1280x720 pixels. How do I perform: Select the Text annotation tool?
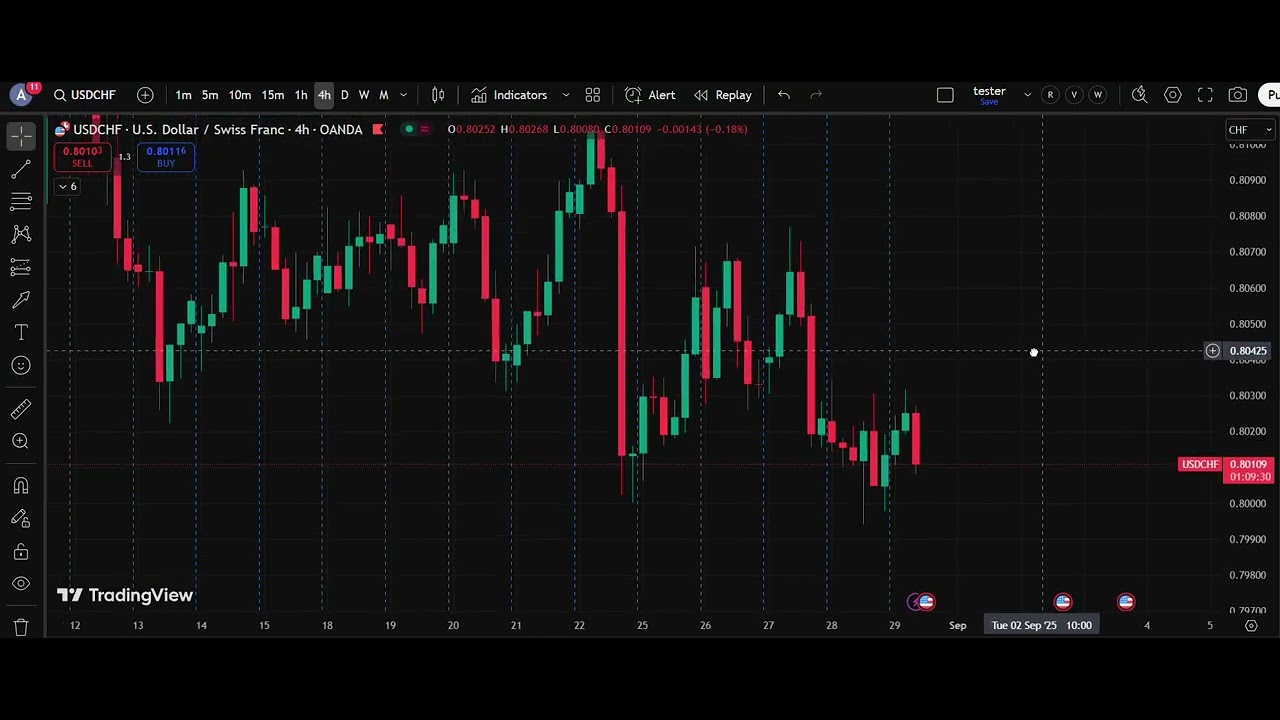click(x=21, y=332)
